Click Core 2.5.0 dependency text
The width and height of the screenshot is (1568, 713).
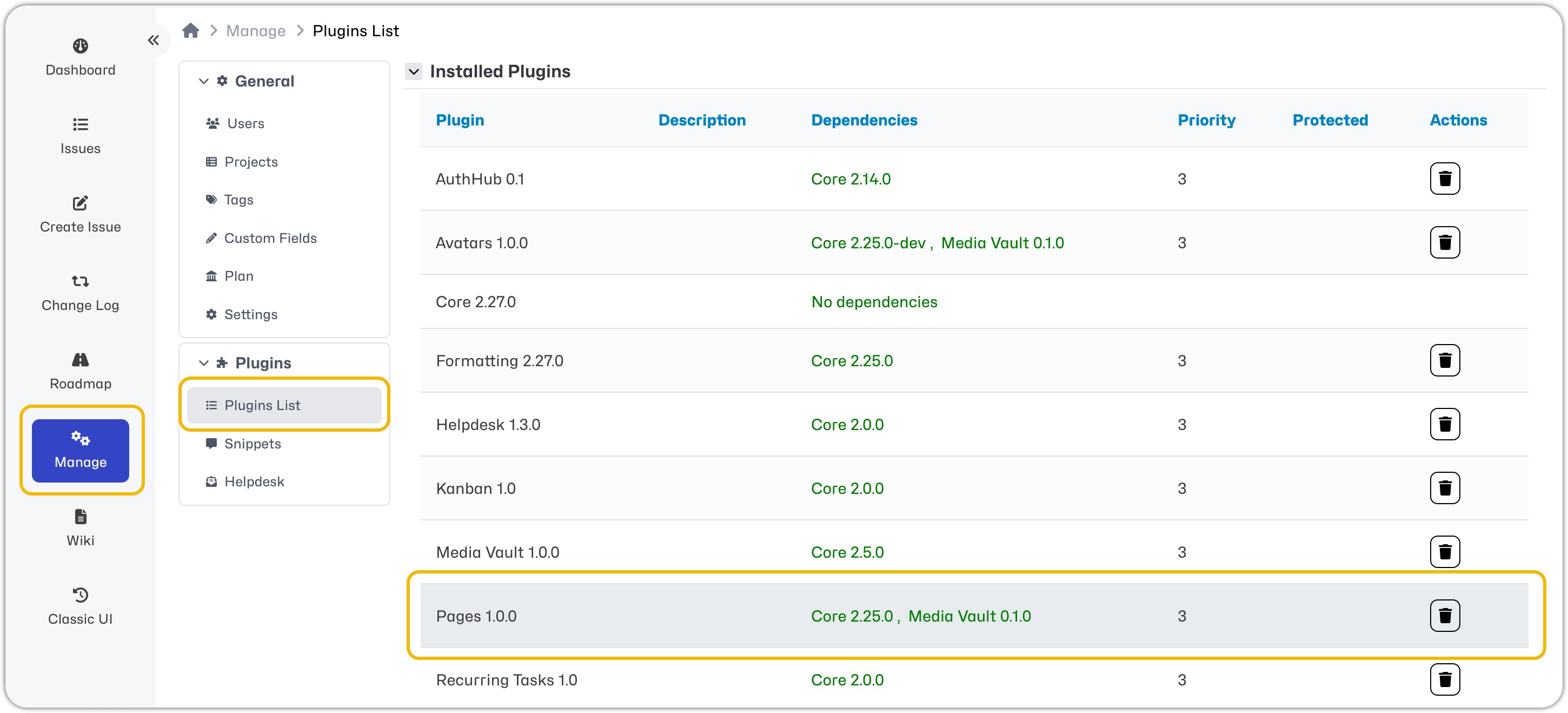[847, 552]
